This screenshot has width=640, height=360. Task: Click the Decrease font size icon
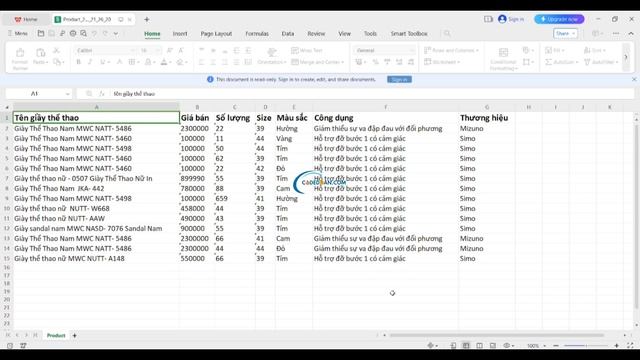point(181,51)
